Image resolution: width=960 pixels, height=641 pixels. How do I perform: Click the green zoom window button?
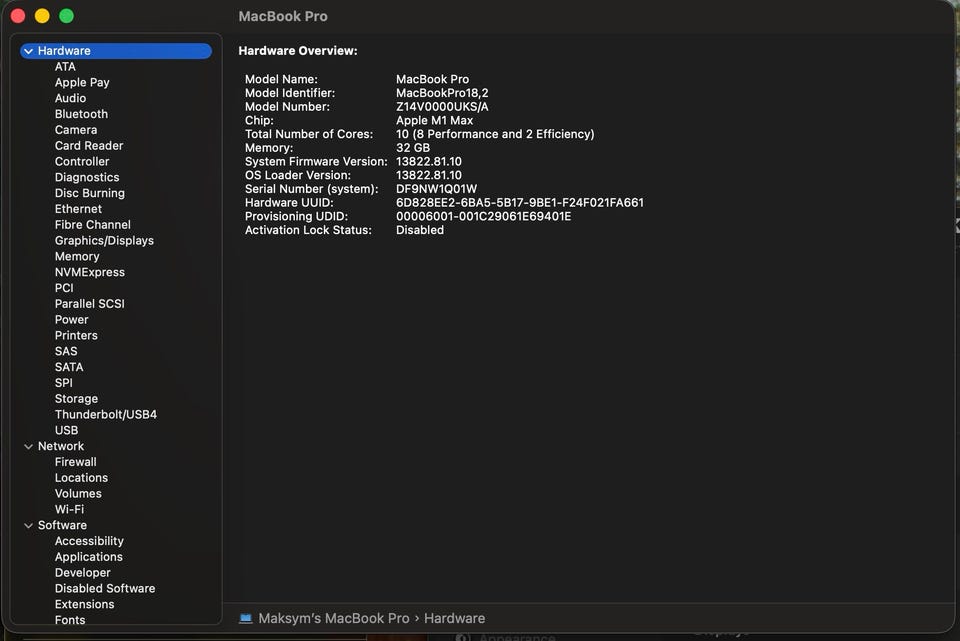(67, 16)
